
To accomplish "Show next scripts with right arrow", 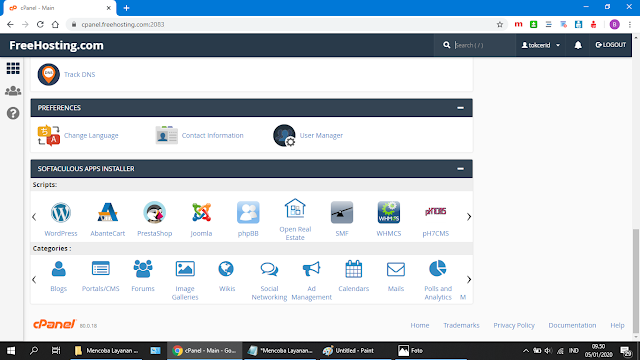I will [x=469, y=217].
